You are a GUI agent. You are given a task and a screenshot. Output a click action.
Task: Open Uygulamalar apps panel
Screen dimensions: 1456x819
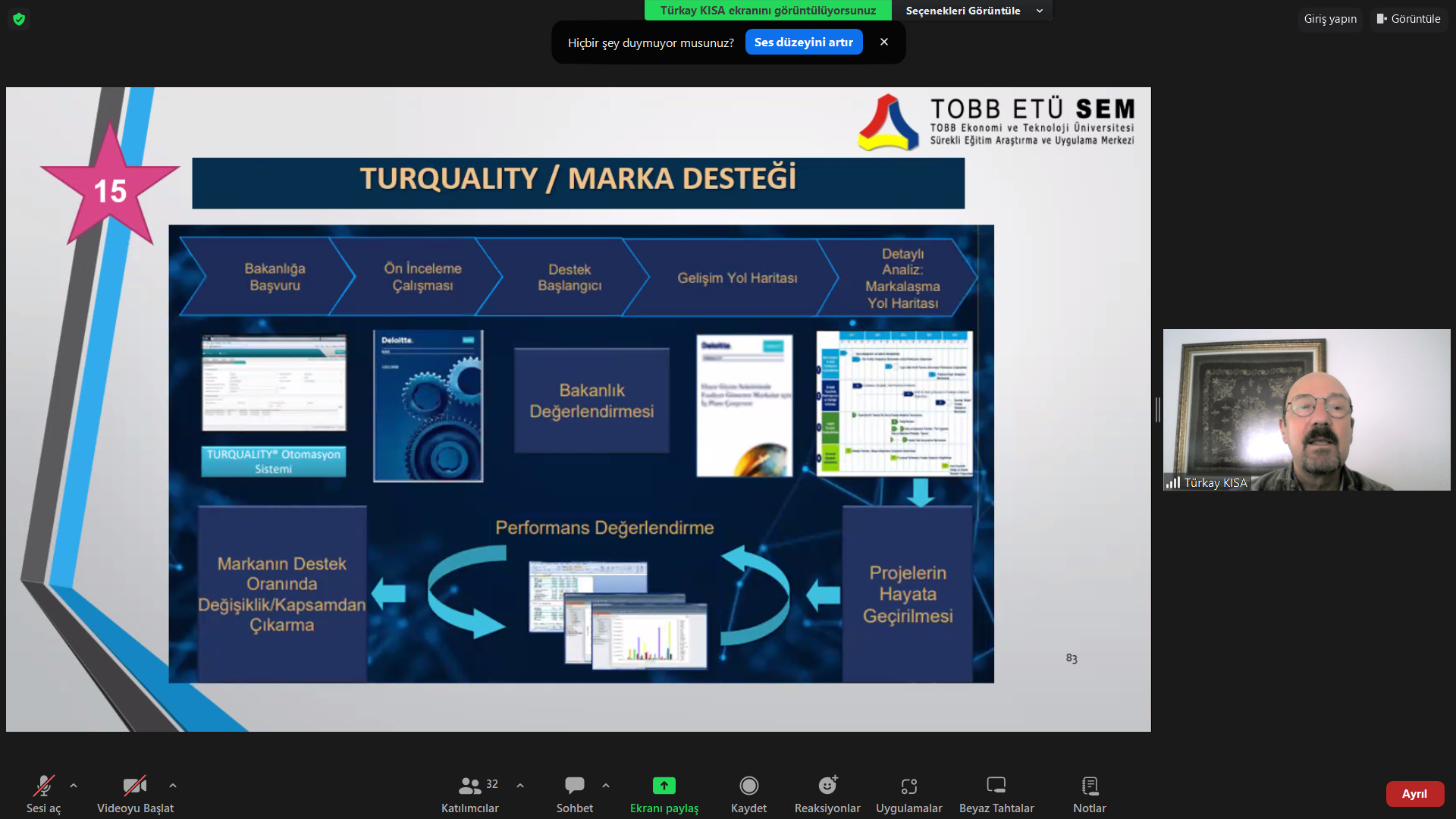tap(909, 794)
